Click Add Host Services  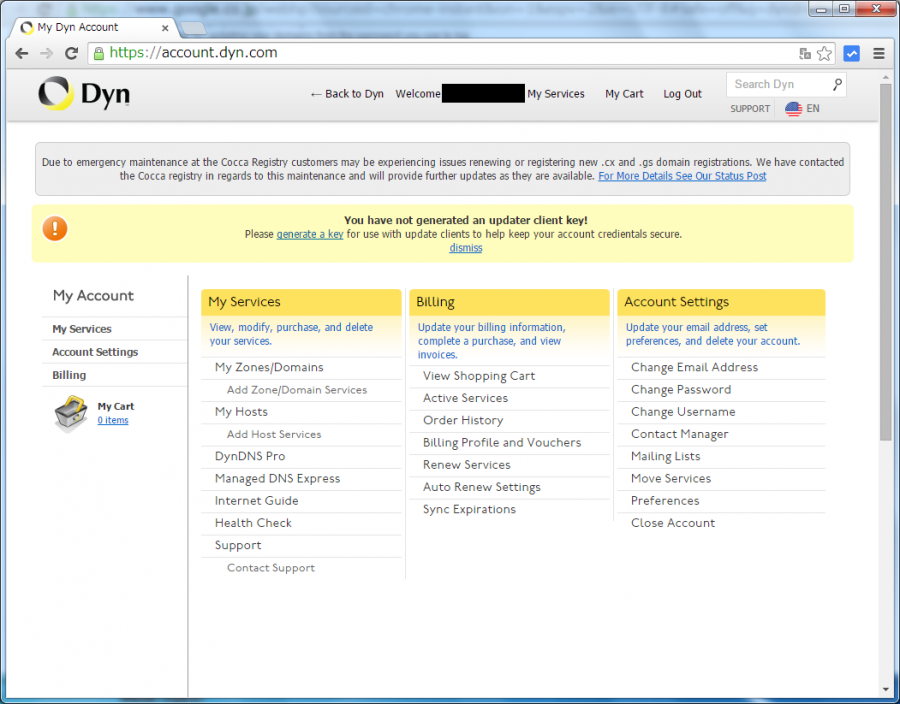click(274, 434)
